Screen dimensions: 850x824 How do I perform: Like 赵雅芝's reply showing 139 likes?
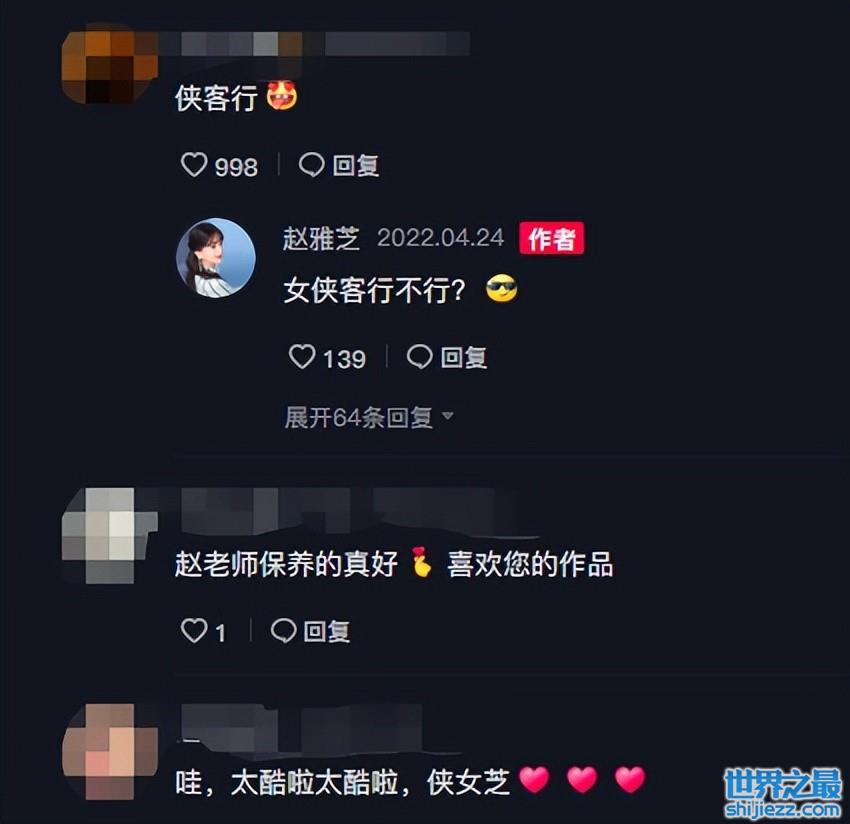tap(302, 357)
